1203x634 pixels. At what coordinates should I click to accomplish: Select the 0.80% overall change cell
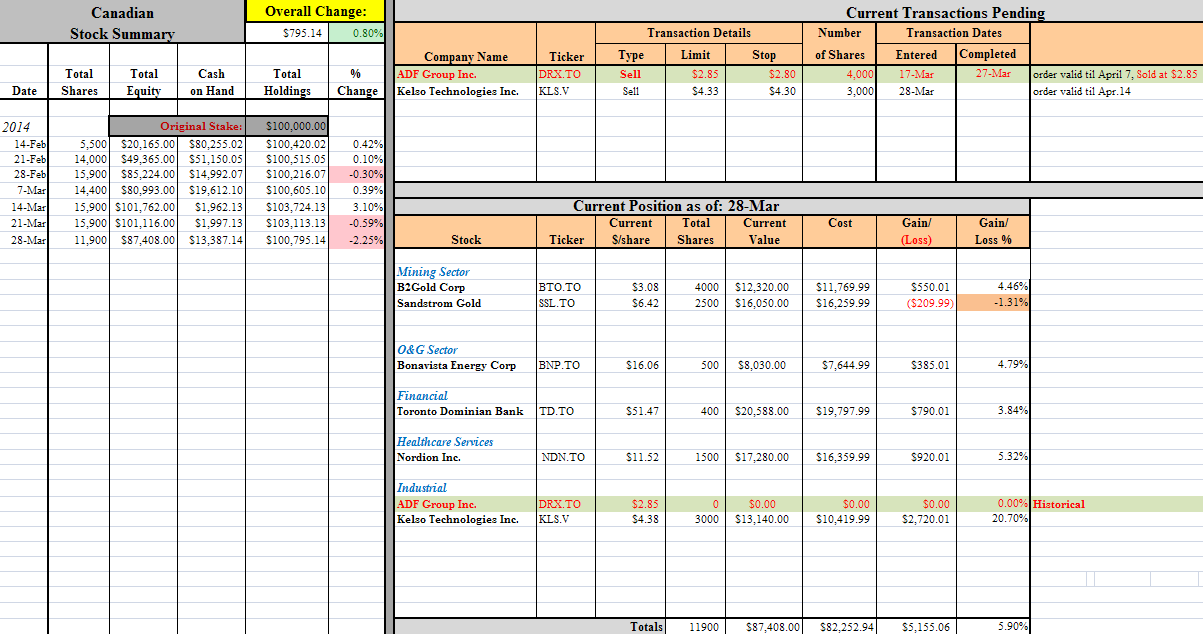click(358, 33)
